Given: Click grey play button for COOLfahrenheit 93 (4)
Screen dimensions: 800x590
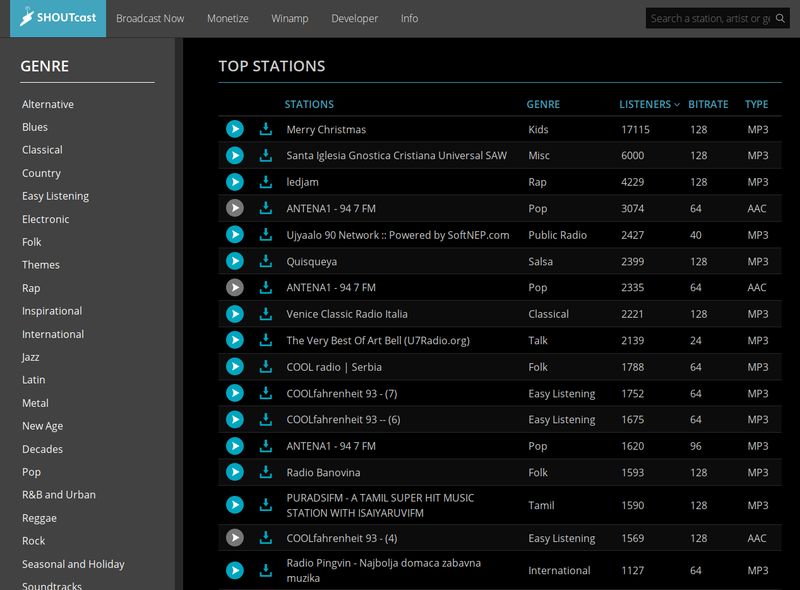Looking at the screenshot, I should (x=234, y=538).
